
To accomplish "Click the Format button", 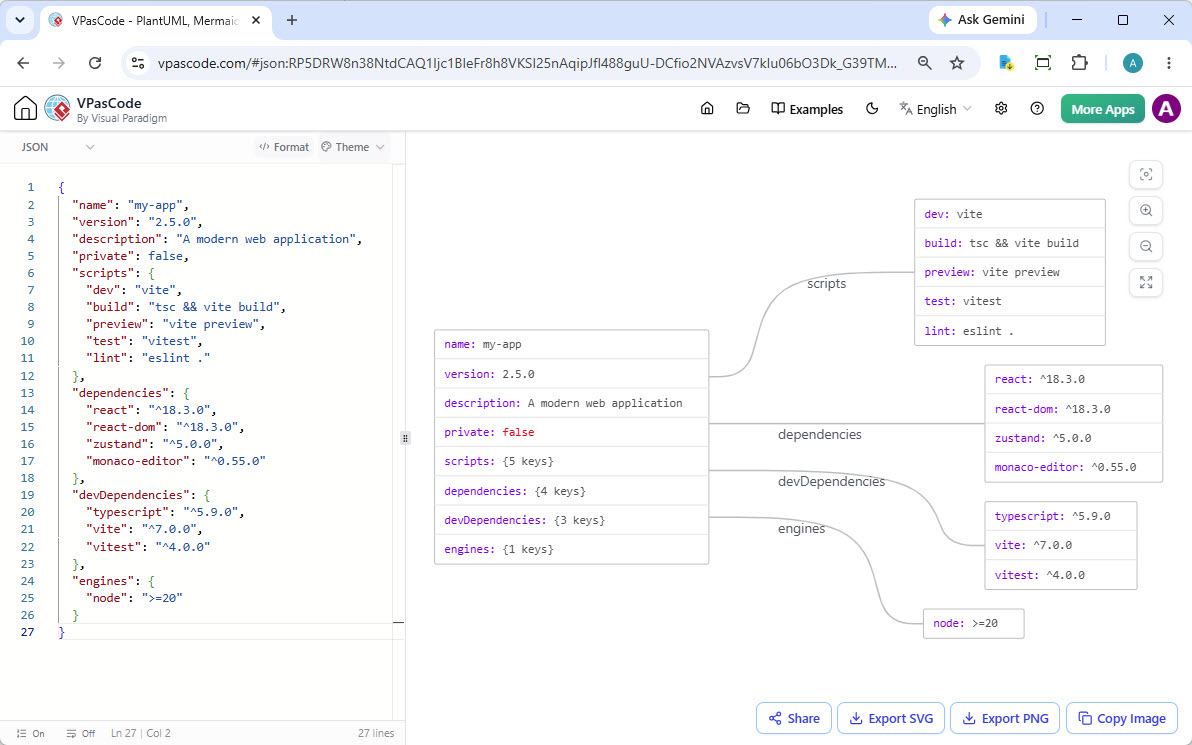I will point(284,147).
